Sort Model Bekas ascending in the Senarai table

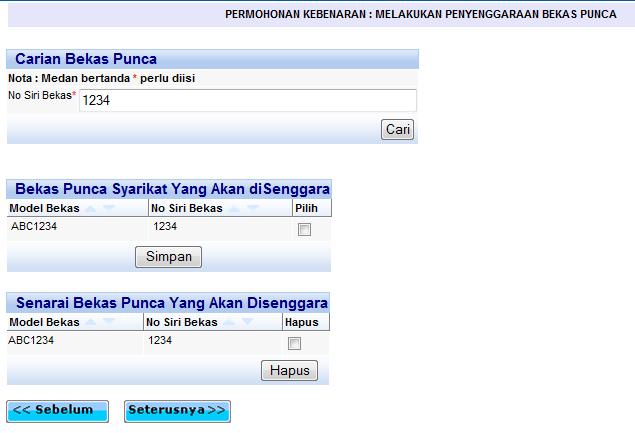[x=92, y=322]
